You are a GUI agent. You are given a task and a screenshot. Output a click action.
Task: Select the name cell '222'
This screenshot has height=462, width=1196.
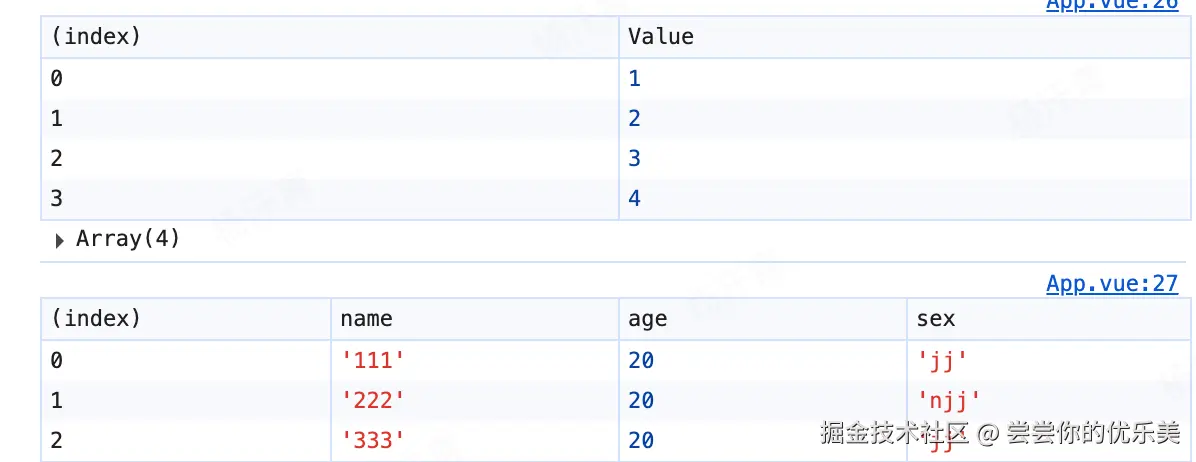373,400
